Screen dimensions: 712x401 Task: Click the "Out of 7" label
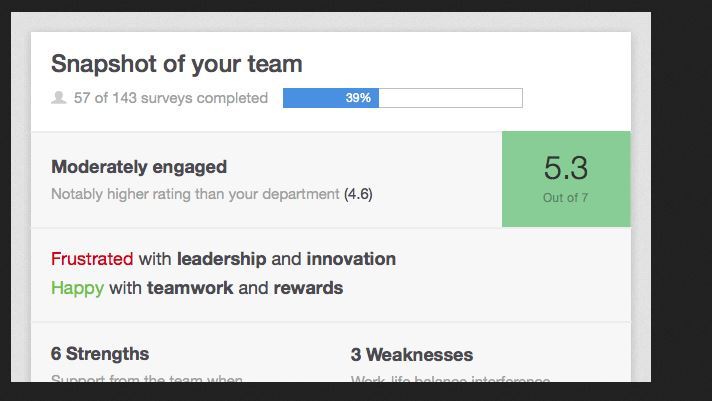pos(565,198)
